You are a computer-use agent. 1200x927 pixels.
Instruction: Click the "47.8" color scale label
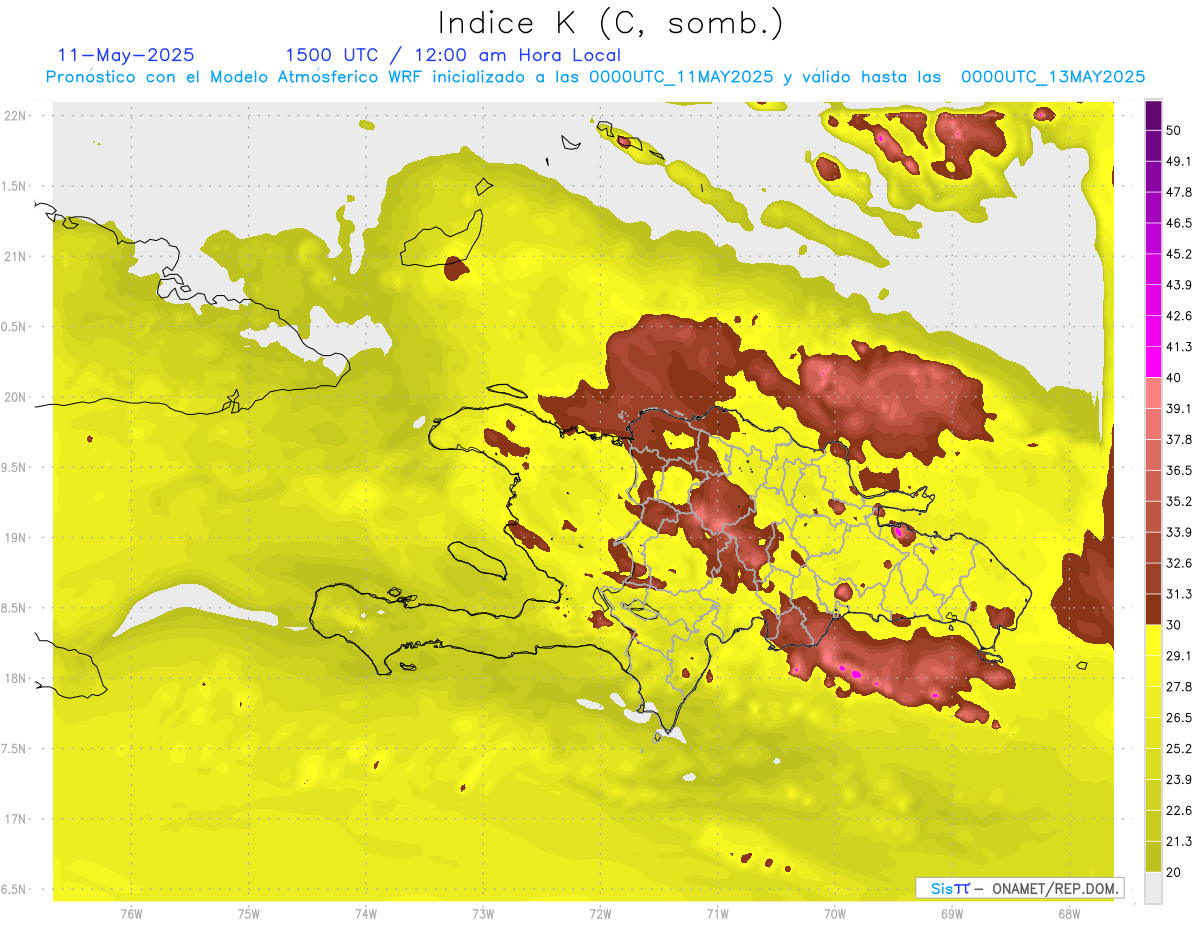coord(1179,192)
